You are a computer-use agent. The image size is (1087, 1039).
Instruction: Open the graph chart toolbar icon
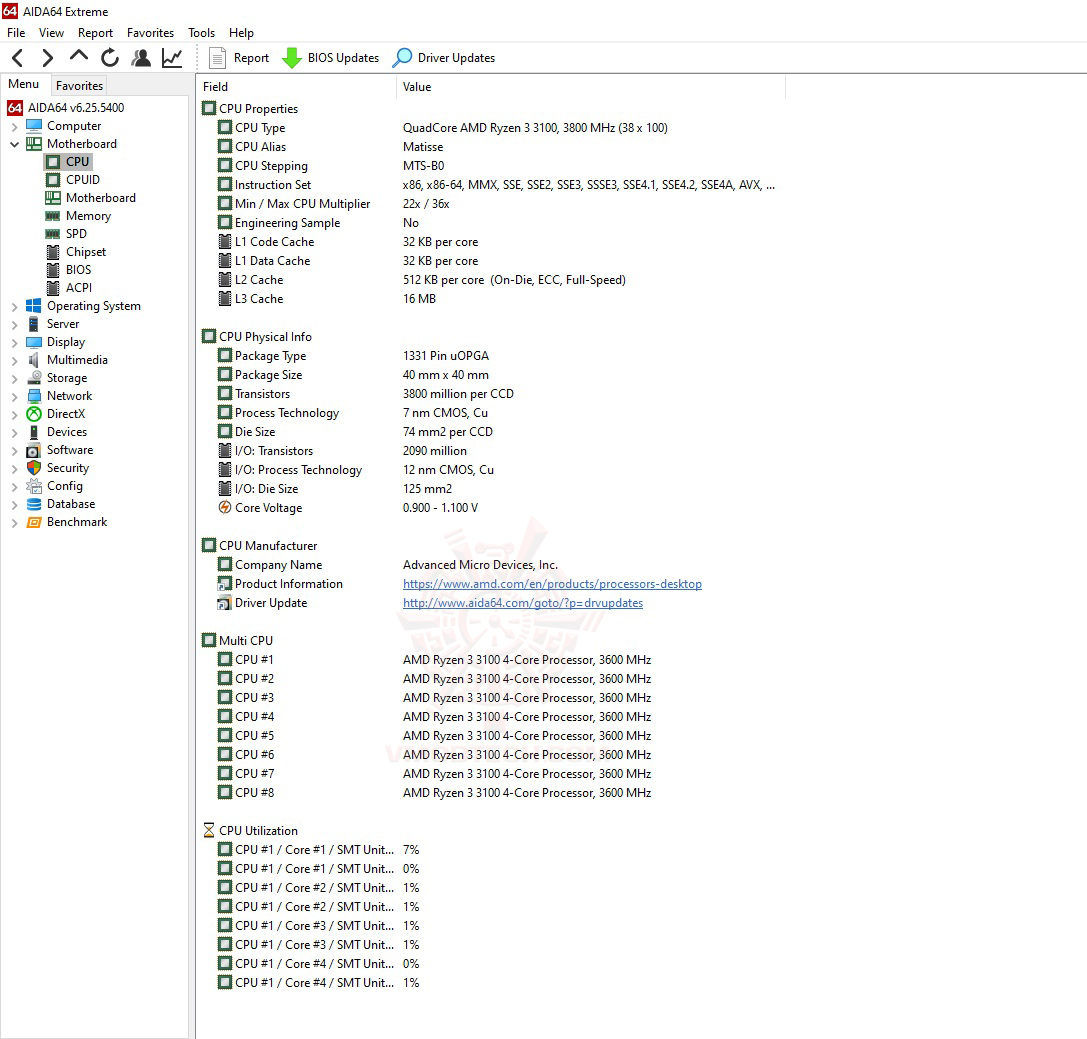point(172,58)
